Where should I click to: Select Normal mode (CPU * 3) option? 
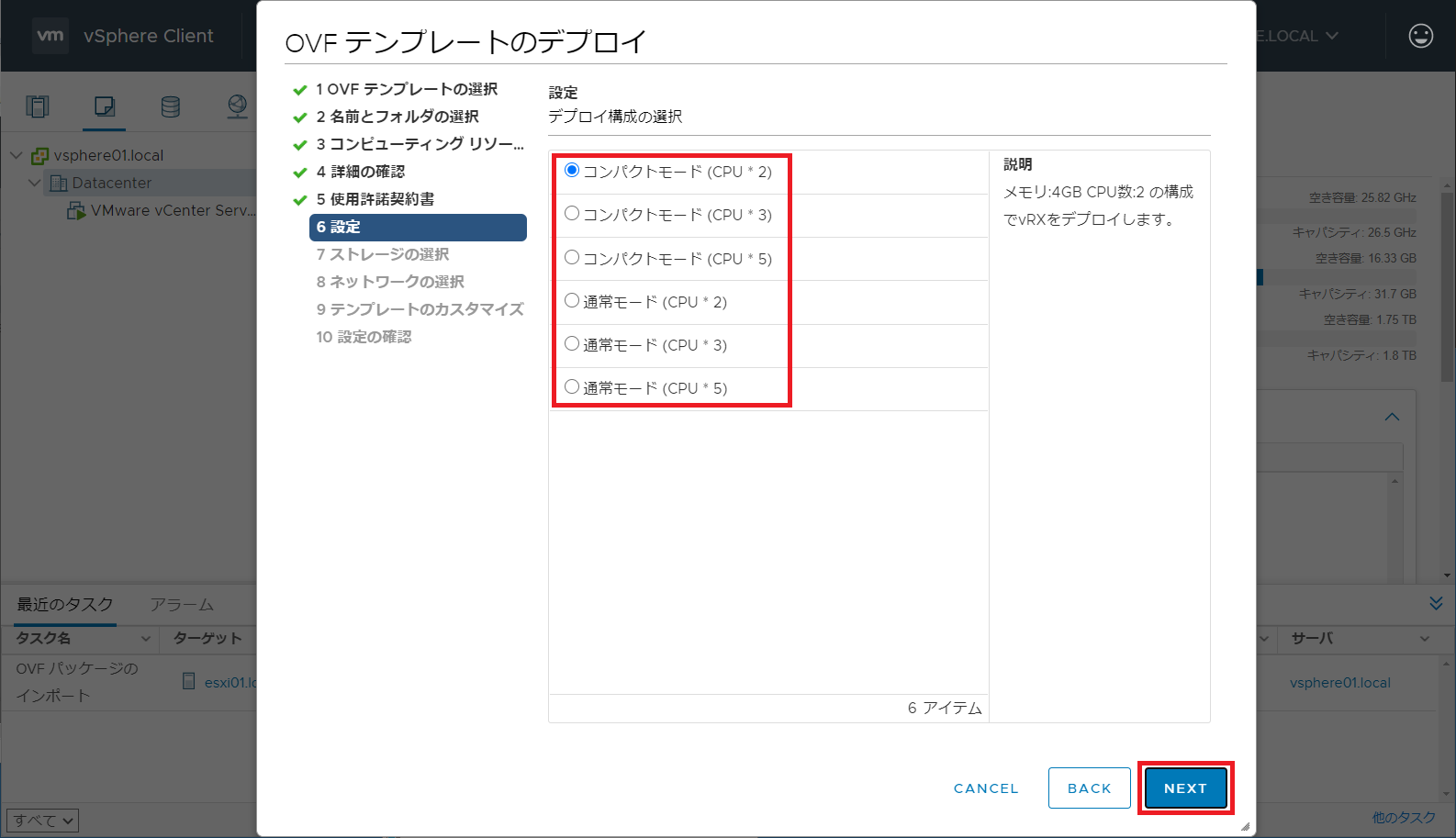572,343
